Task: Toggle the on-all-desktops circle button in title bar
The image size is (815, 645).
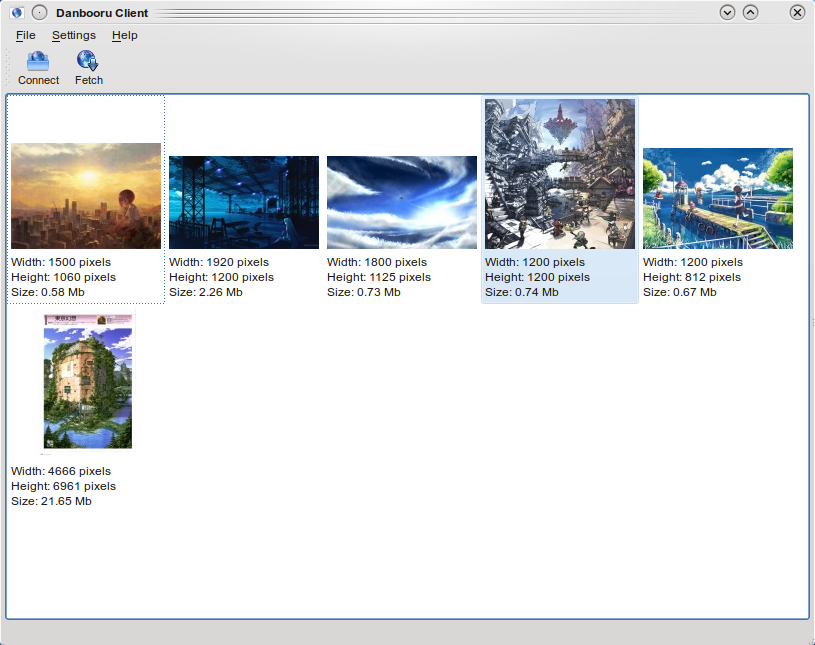Action: point(39,13)
